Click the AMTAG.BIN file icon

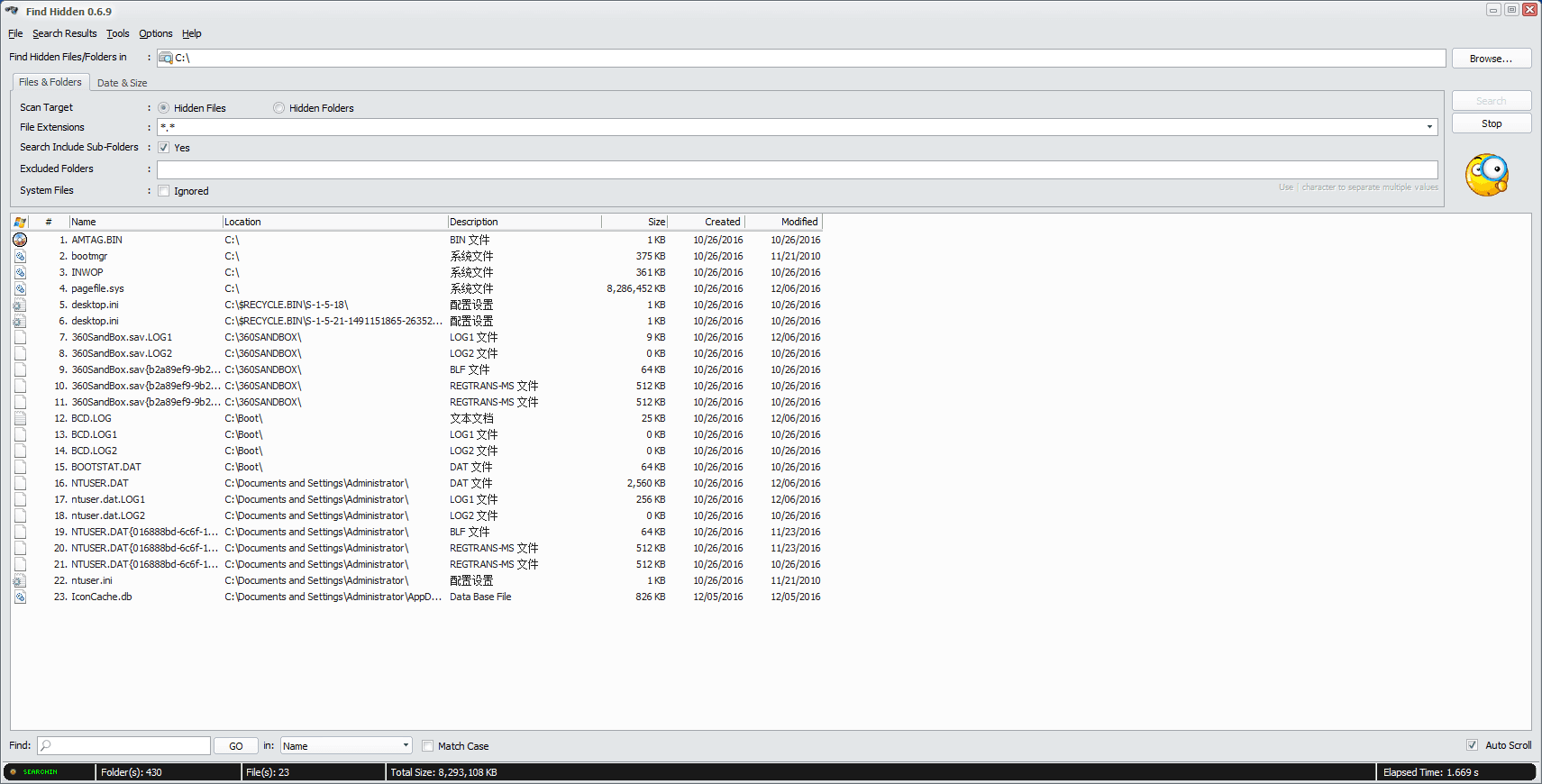(20, 240)
